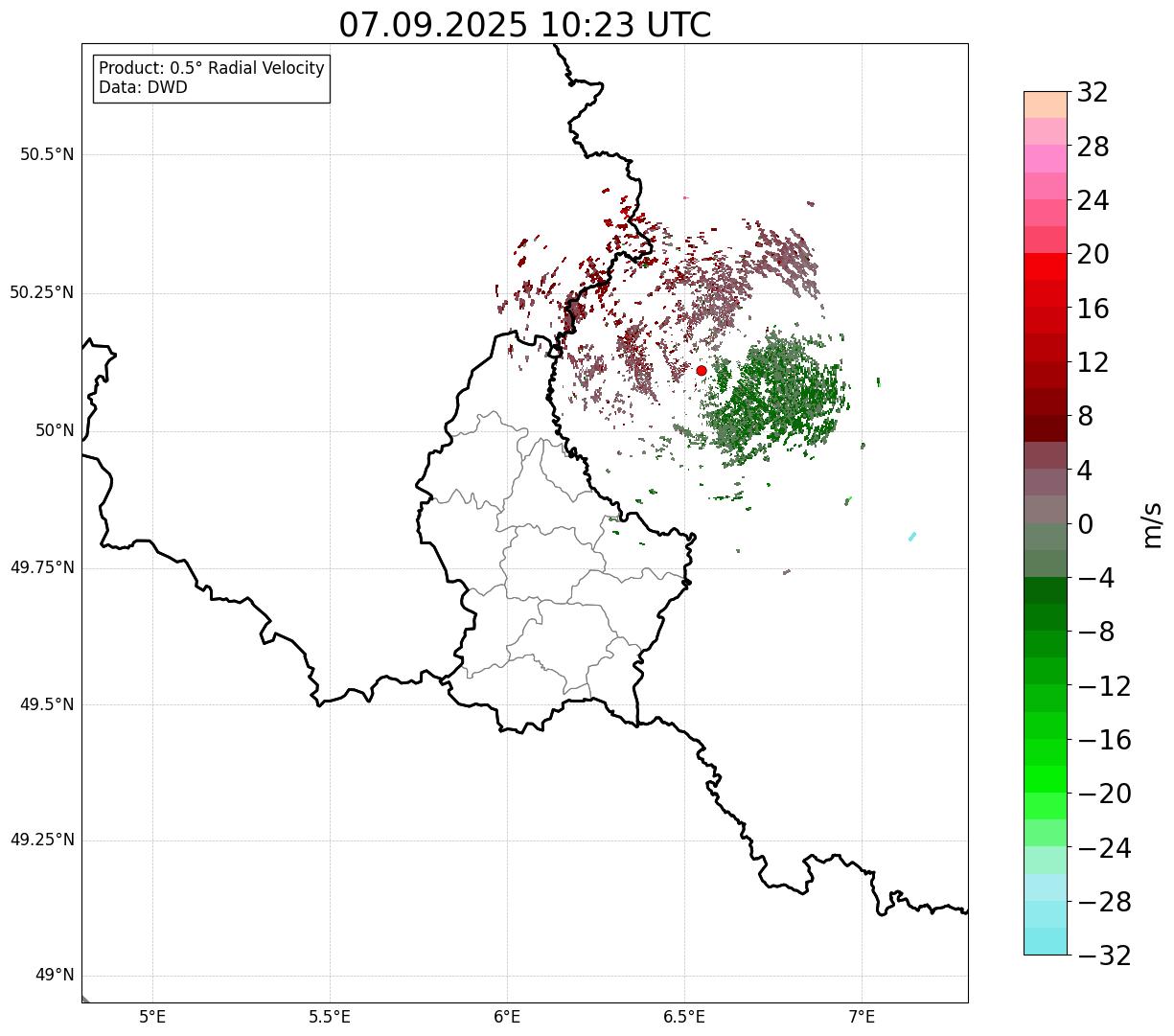Click the colorbar tick label 20
The height and width of the screenshot is (1036, 1174).
[1093, 254]
